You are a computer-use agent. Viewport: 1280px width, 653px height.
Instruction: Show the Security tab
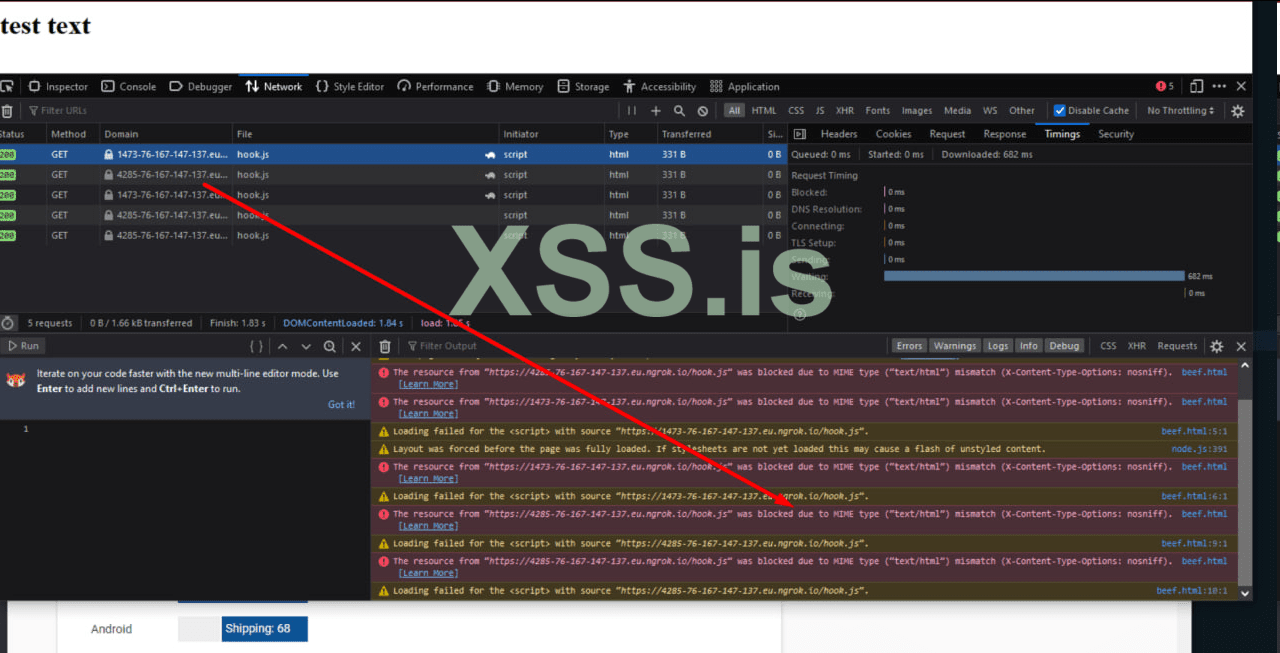1116,134
